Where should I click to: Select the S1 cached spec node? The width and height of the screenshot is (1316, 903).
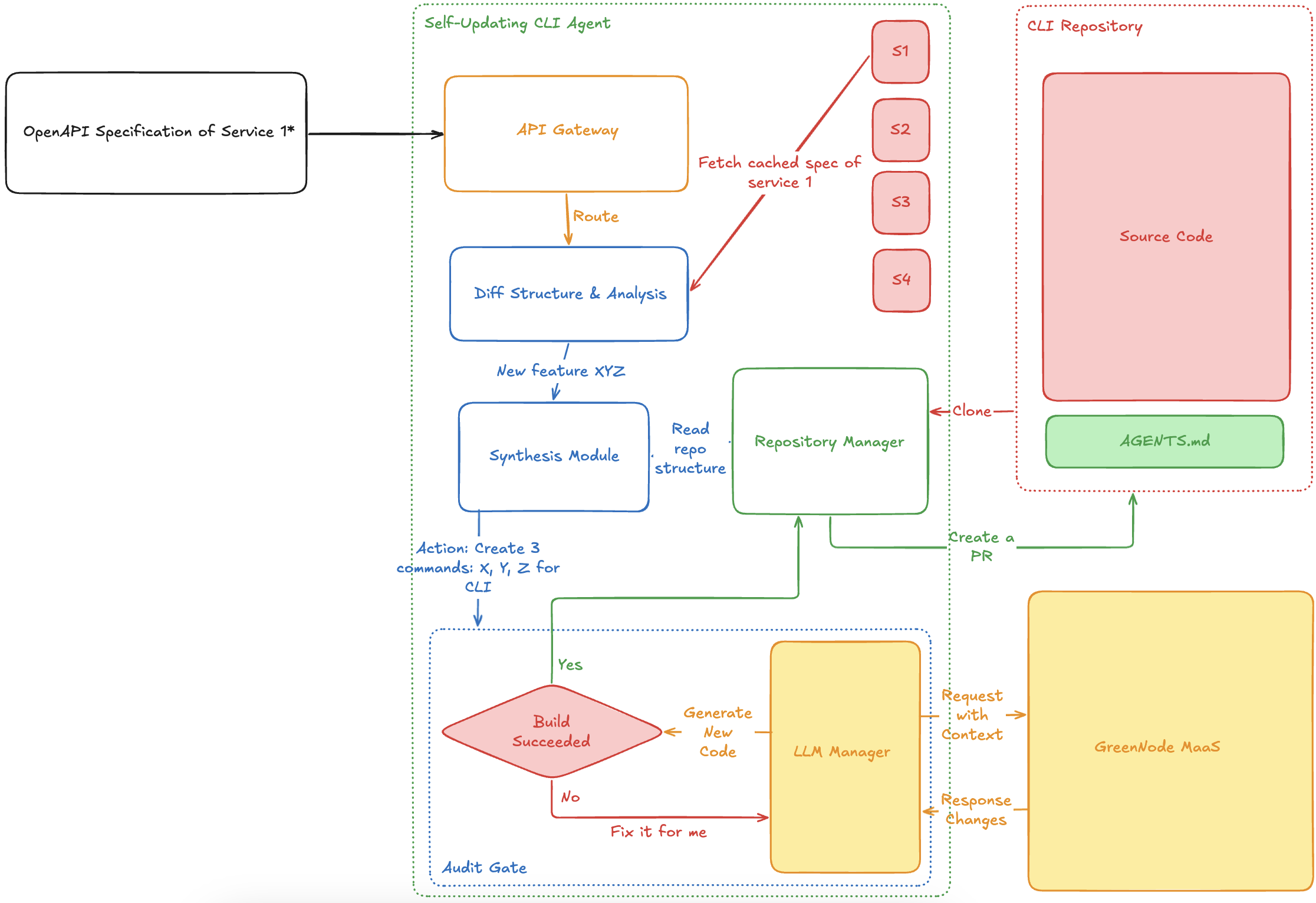[900, 52]
